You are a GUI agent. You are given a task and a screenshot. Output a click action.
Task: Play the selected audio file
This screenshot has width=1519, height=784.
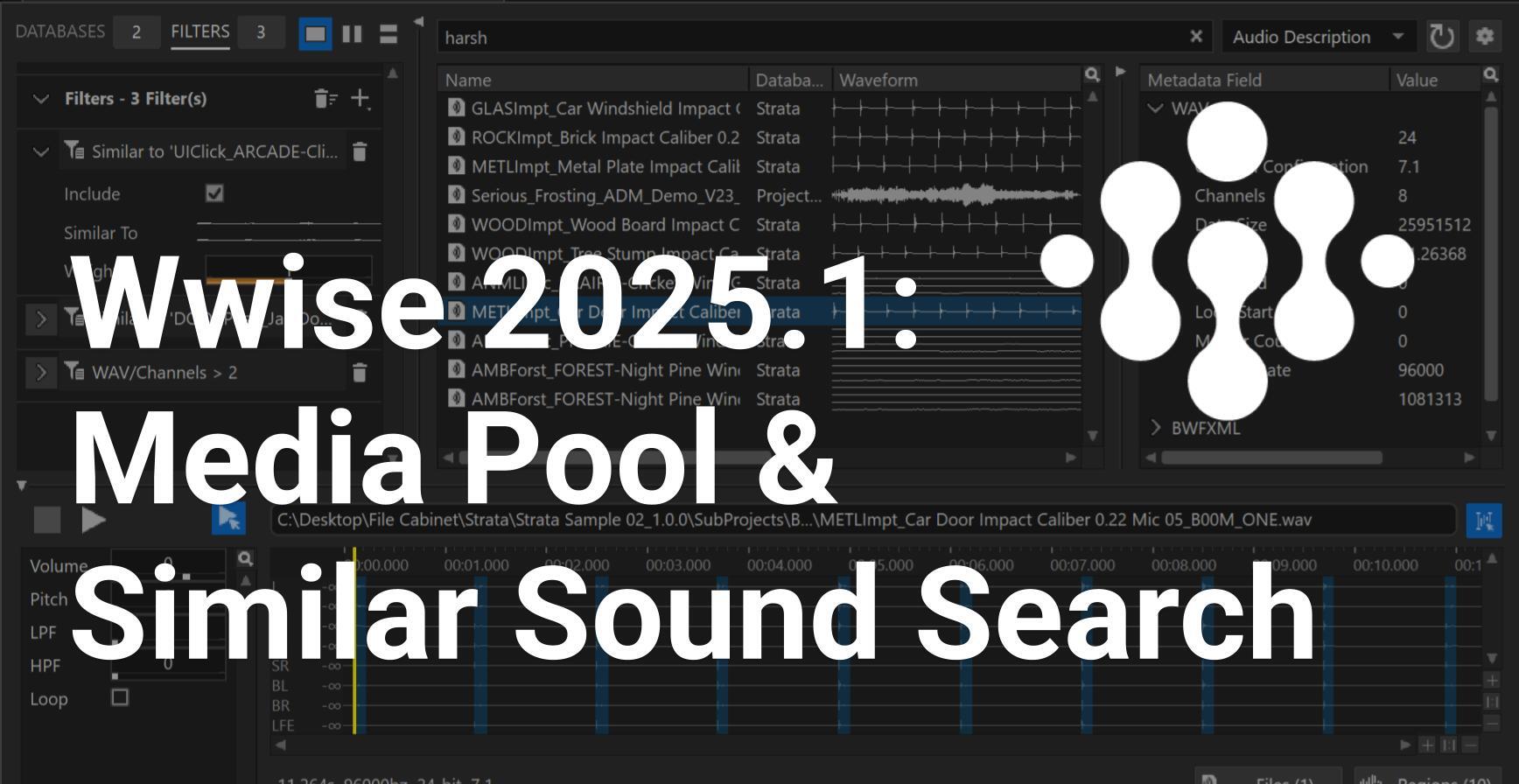pos(93,520)
